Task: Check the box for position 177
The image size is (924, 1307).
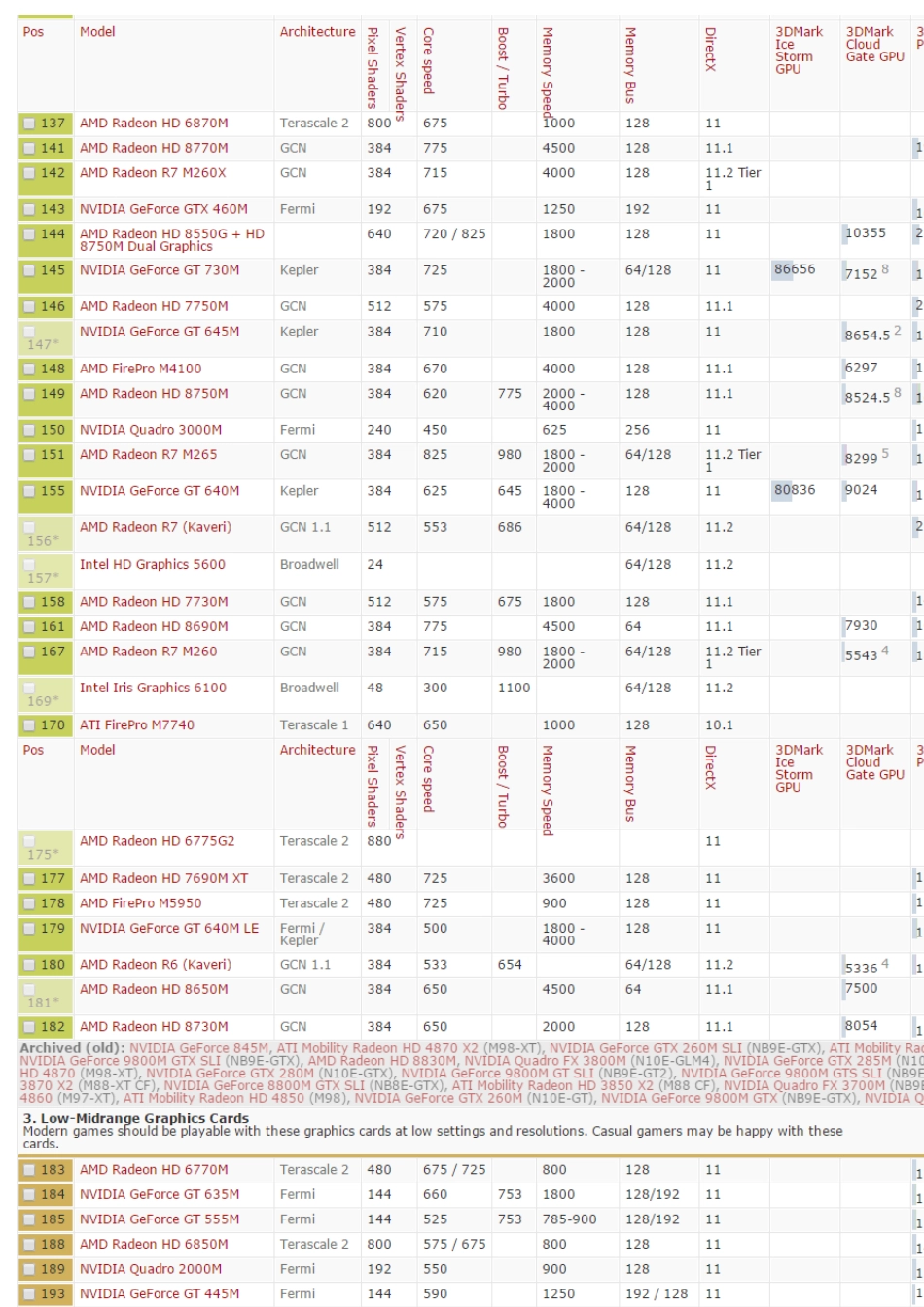Action: point(29,879)
